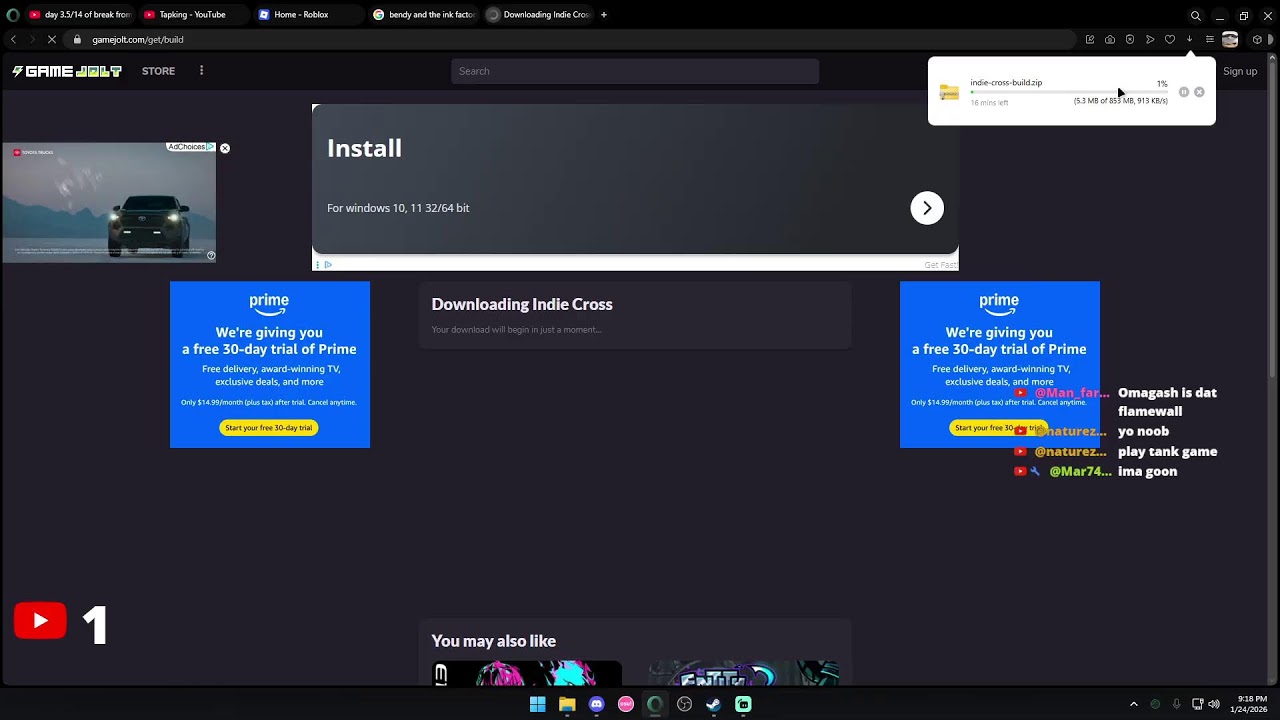Open OBS Studio from the taskbar
The height and width of the screenshot is (720, 1280).
(x=684, y=704)
